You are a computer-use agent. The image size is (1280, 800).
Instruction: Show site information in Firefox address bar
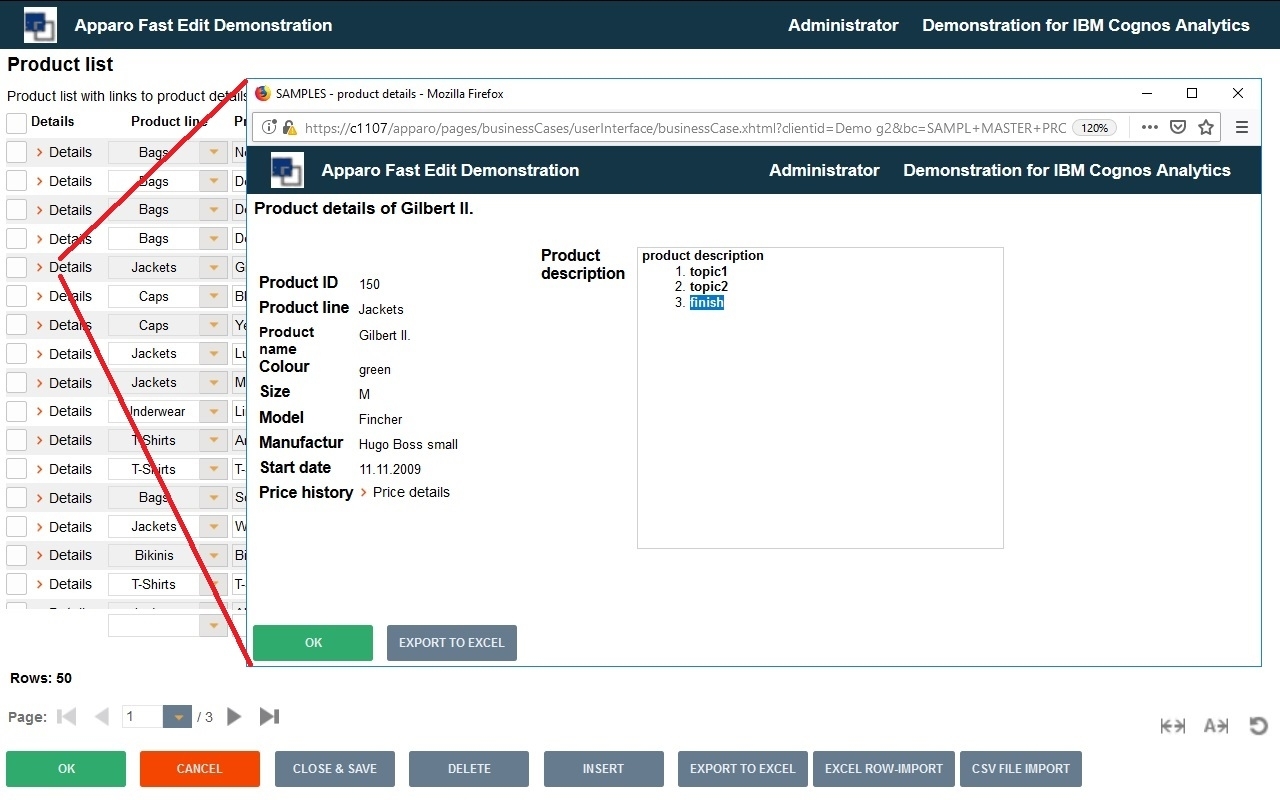pos(269,127)
